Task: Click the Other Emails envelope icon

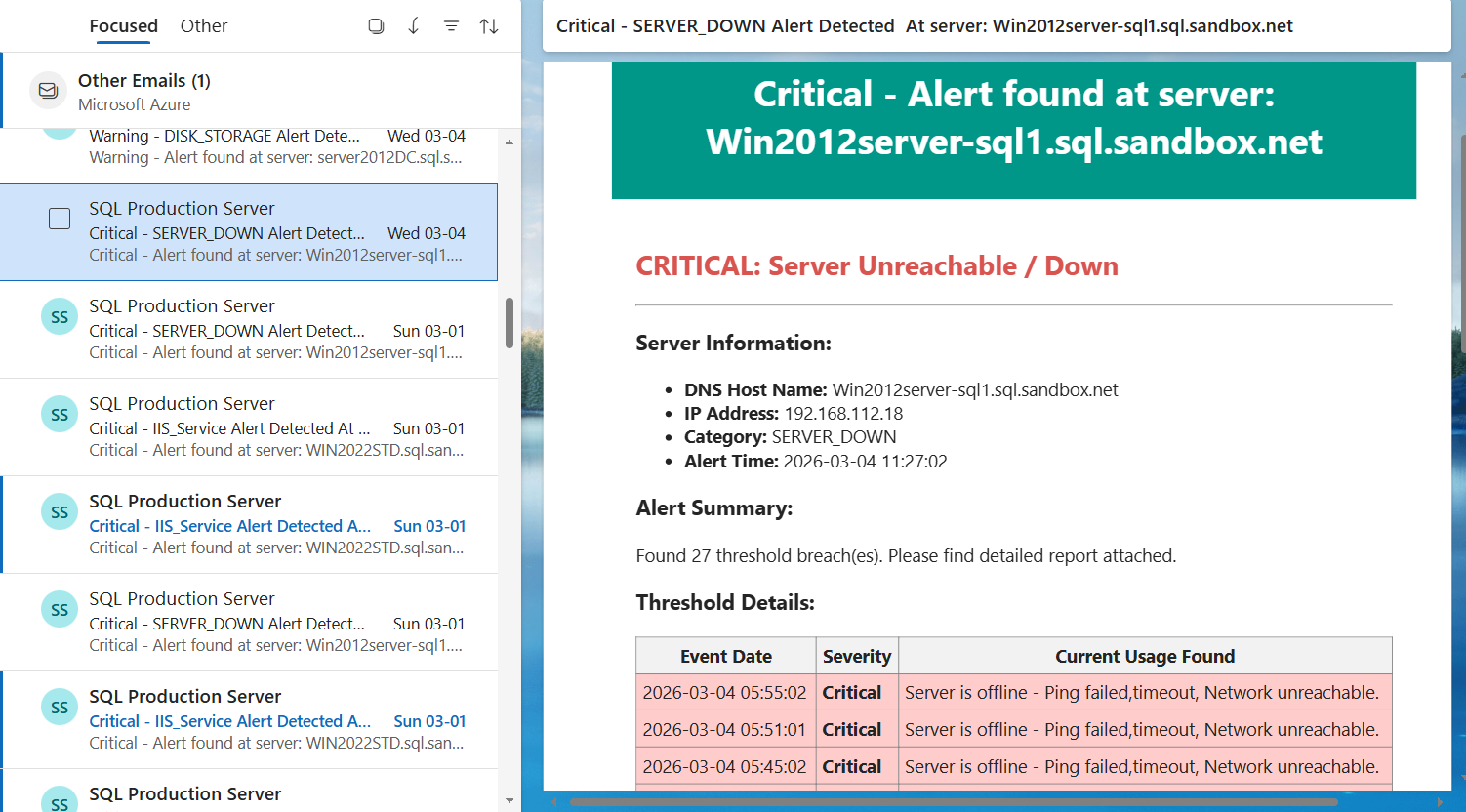Action: [48, 91]
